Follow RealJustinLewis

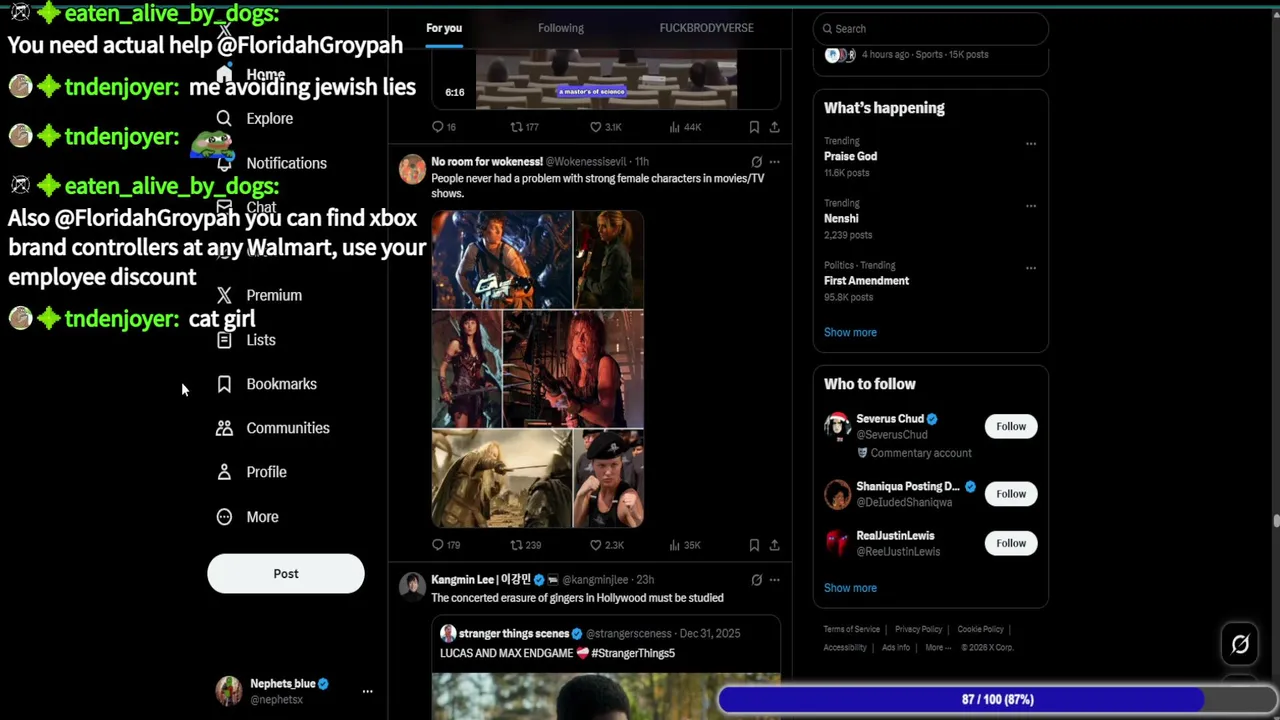point(1011,543)
